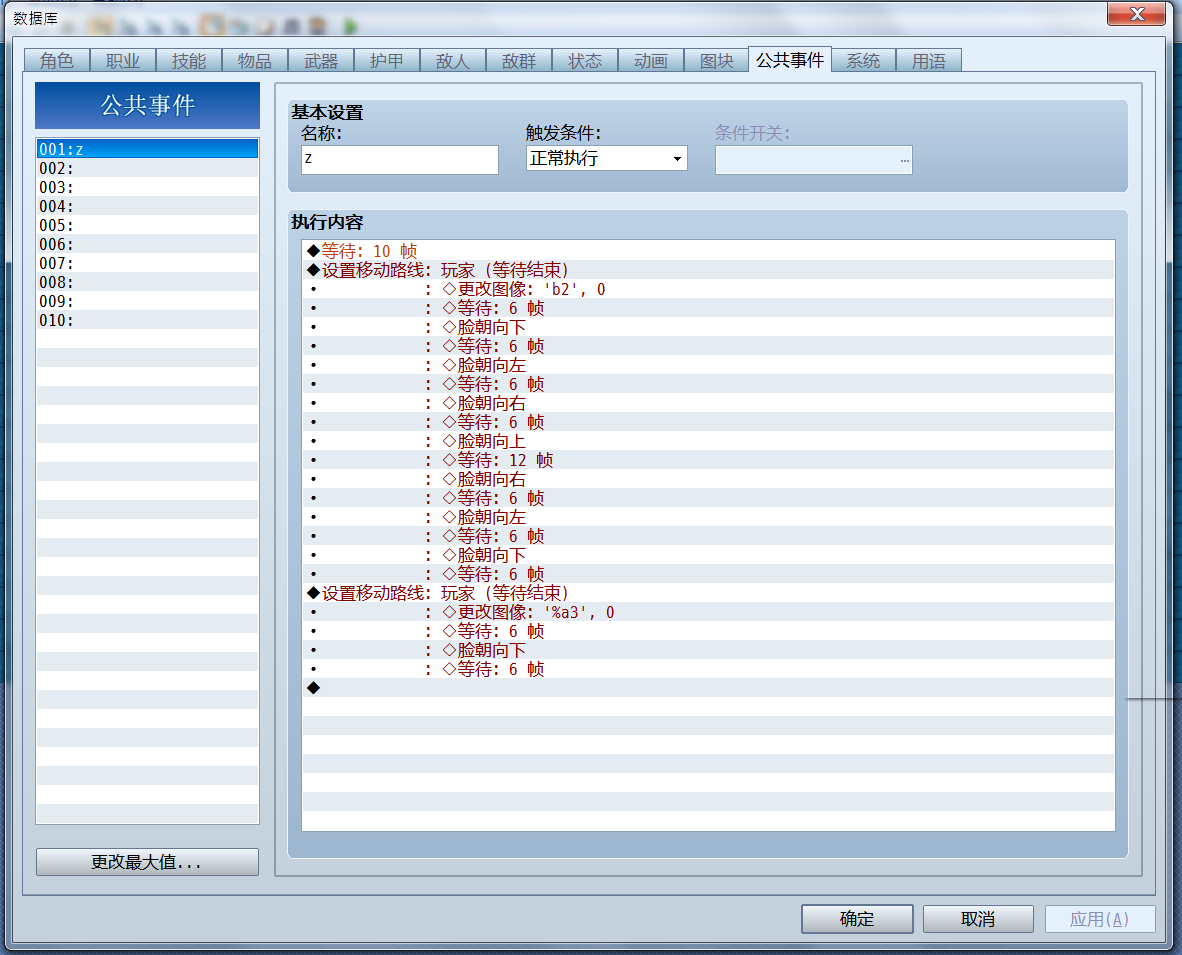Open the 角色 tab
Screen dimensions: 1182x955
(x=57, y=60)
